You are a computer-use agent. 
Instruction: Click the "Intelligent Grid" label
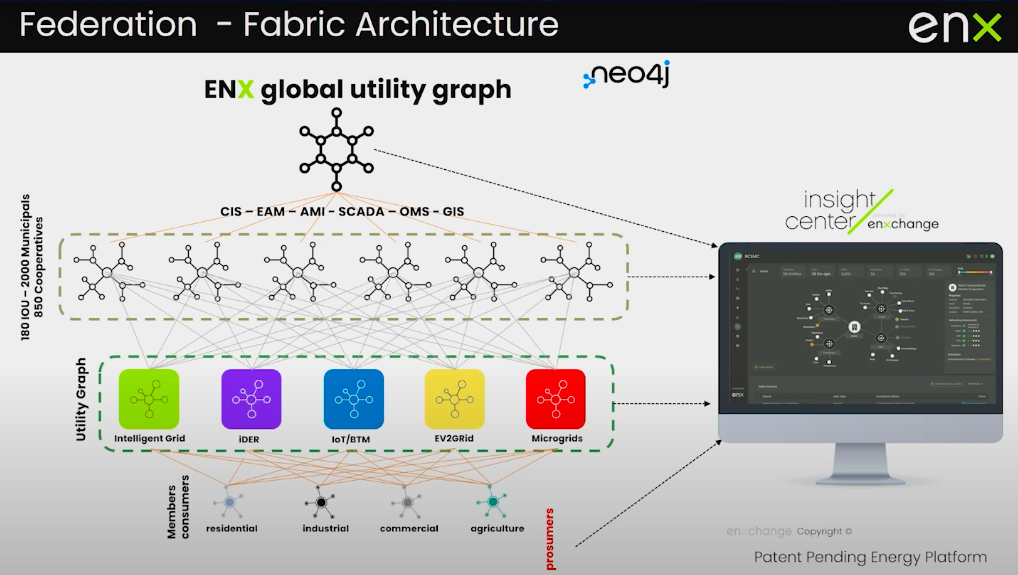[149, 438]
